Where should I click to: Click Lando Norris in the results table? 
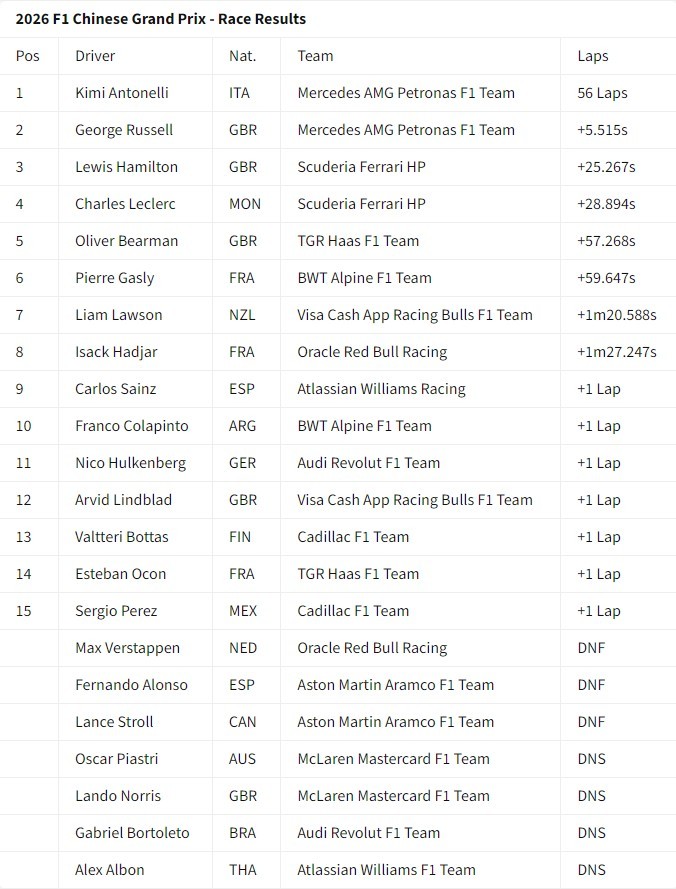coord(118,796)
